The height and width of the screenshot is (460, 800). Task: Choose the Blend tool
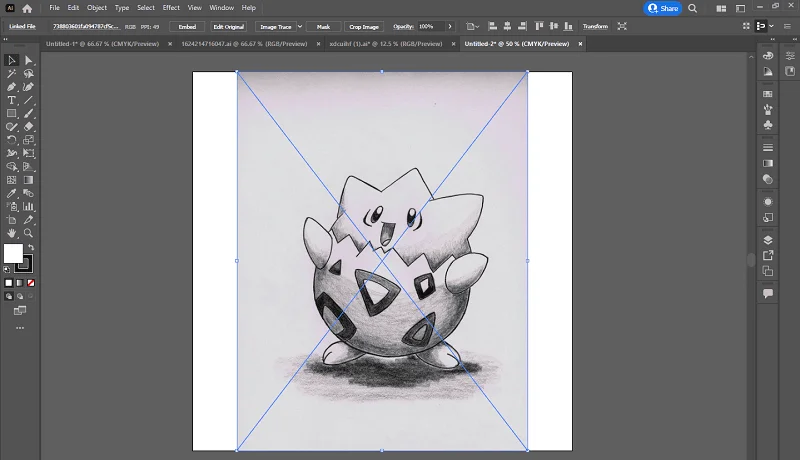point(29,193)
